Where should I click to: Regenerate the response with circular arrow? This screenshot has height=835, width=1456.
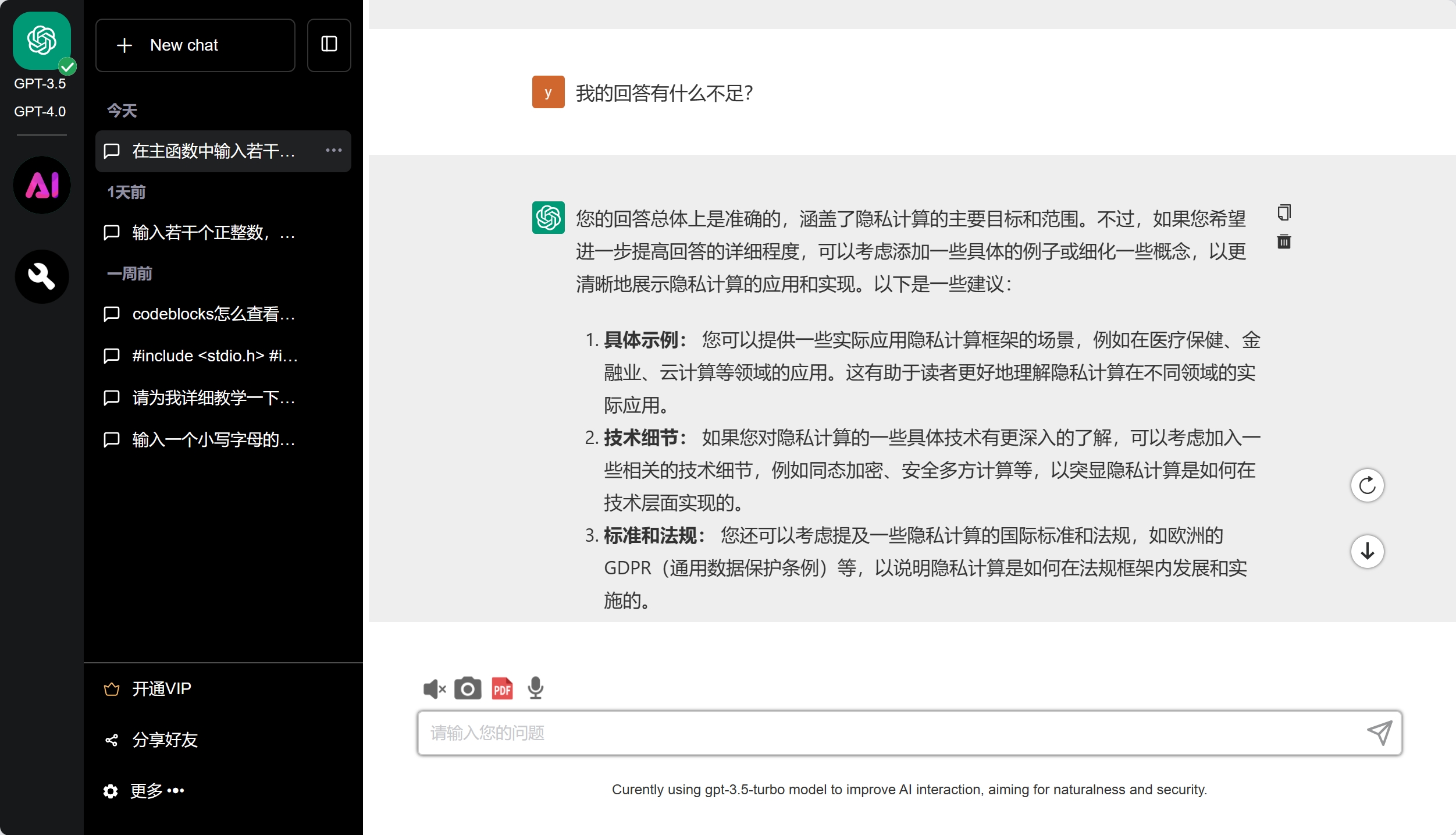coord(1367,485)
